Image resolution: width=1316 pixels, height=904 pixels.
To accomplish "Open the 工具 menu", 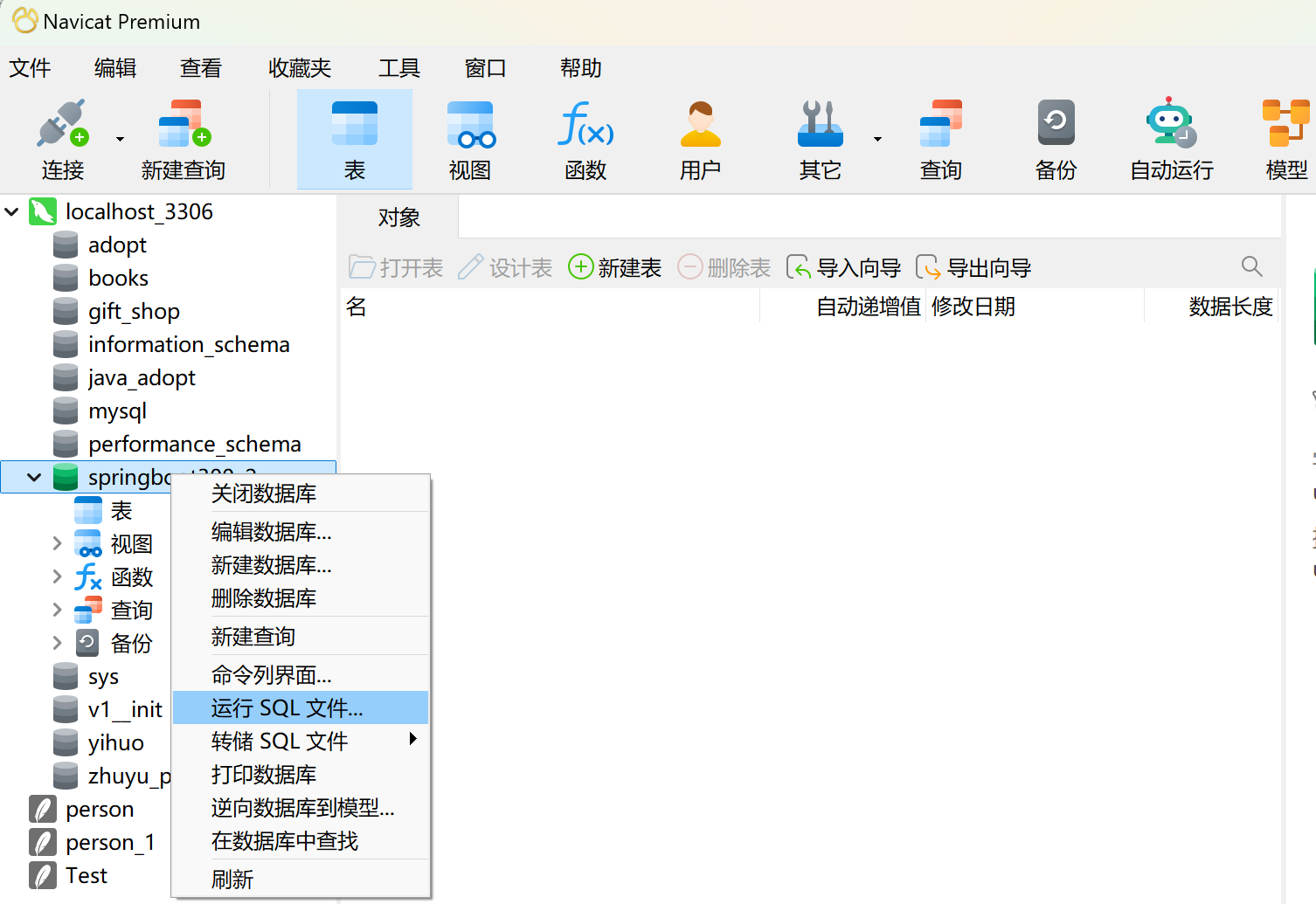I will point(399,68).
